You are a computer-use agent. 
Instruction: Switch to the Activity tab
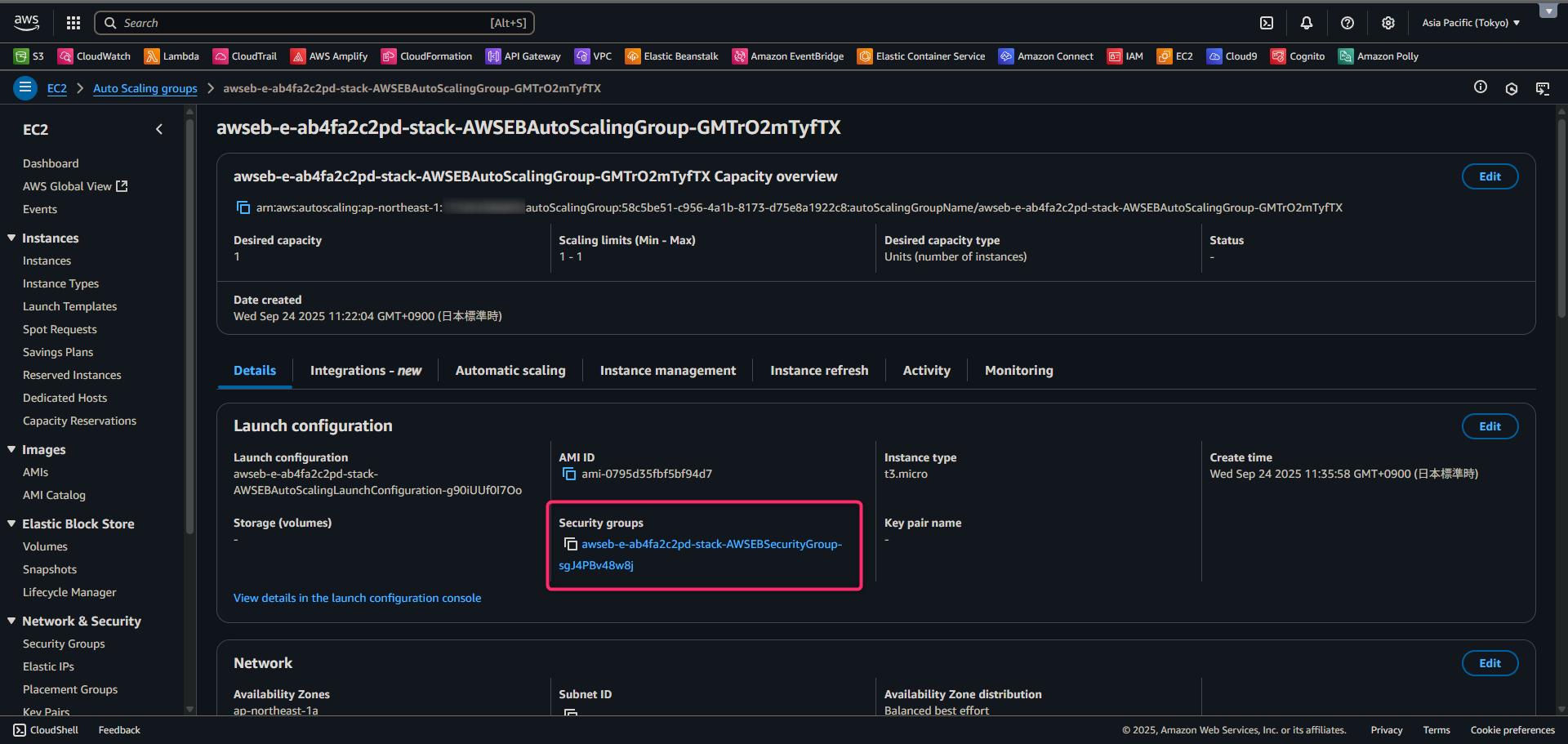(927, 371)
